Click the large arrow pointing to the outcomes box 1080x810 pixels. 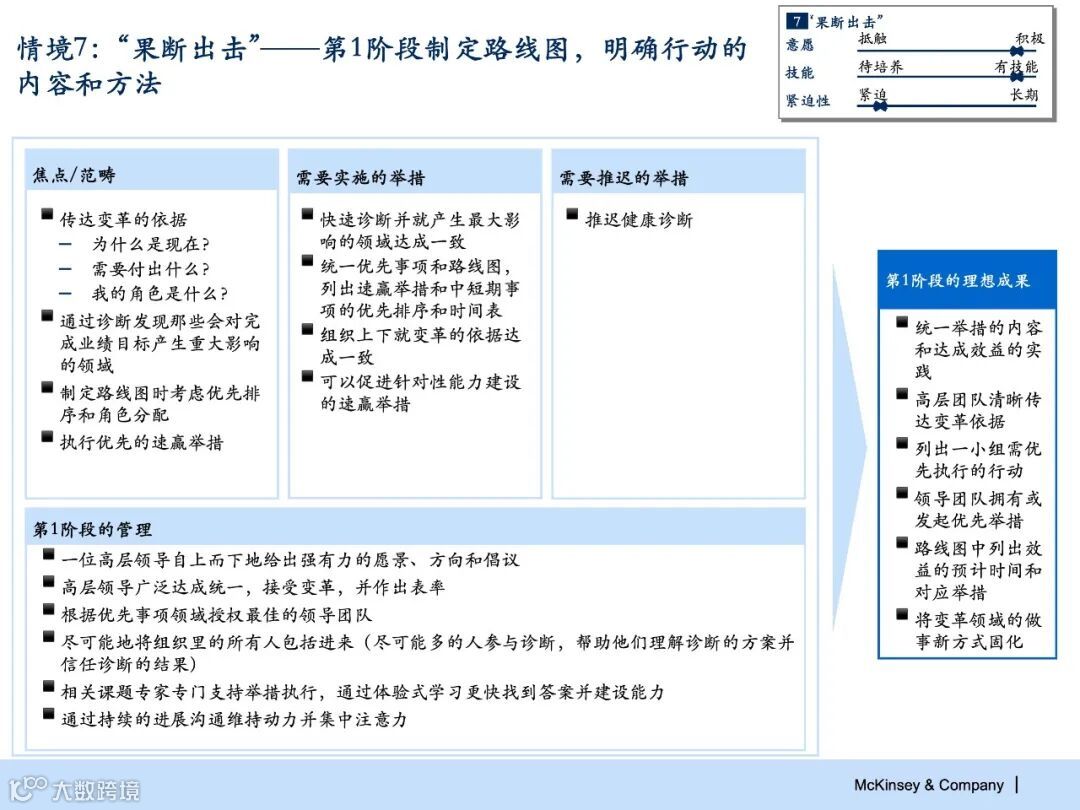coord(849,448)
